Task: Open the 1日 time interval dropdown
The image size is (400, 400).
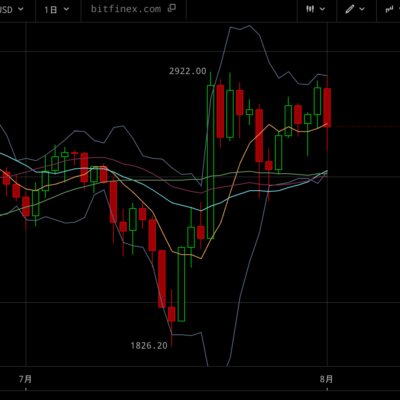Action: point(57,9)
